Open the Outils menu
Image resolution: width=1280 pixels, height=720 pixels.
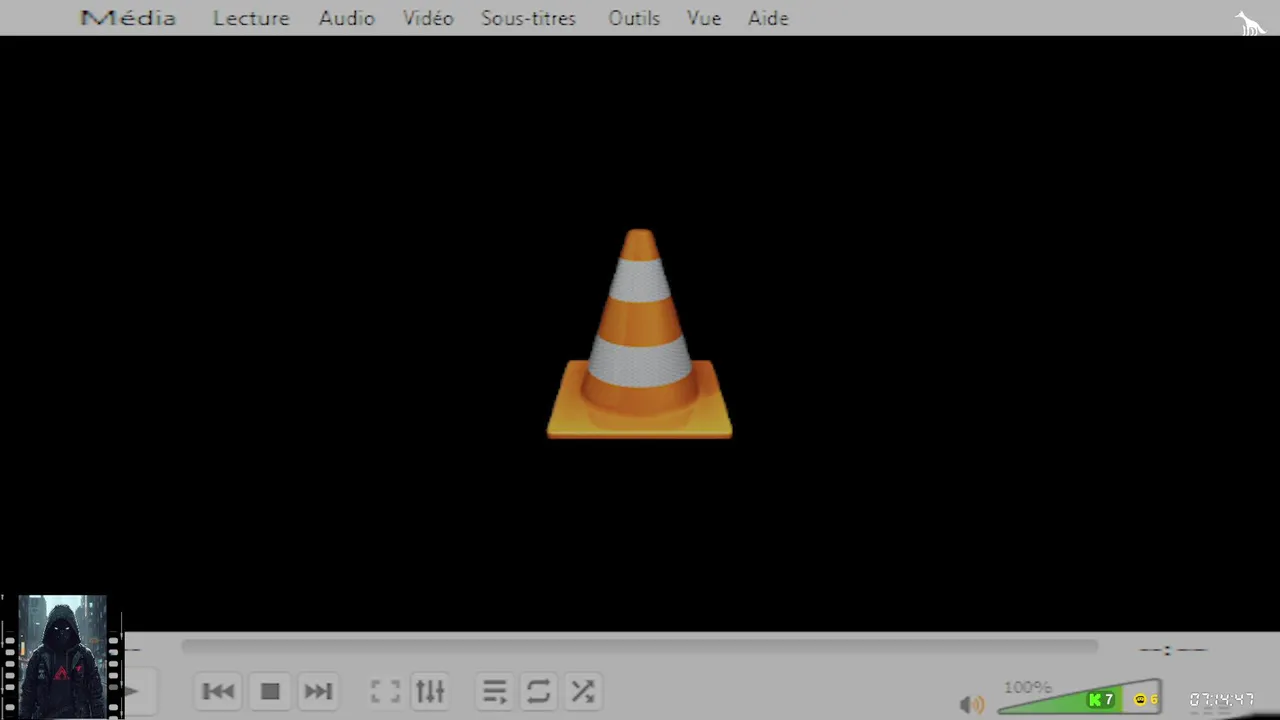coord(634,18)
